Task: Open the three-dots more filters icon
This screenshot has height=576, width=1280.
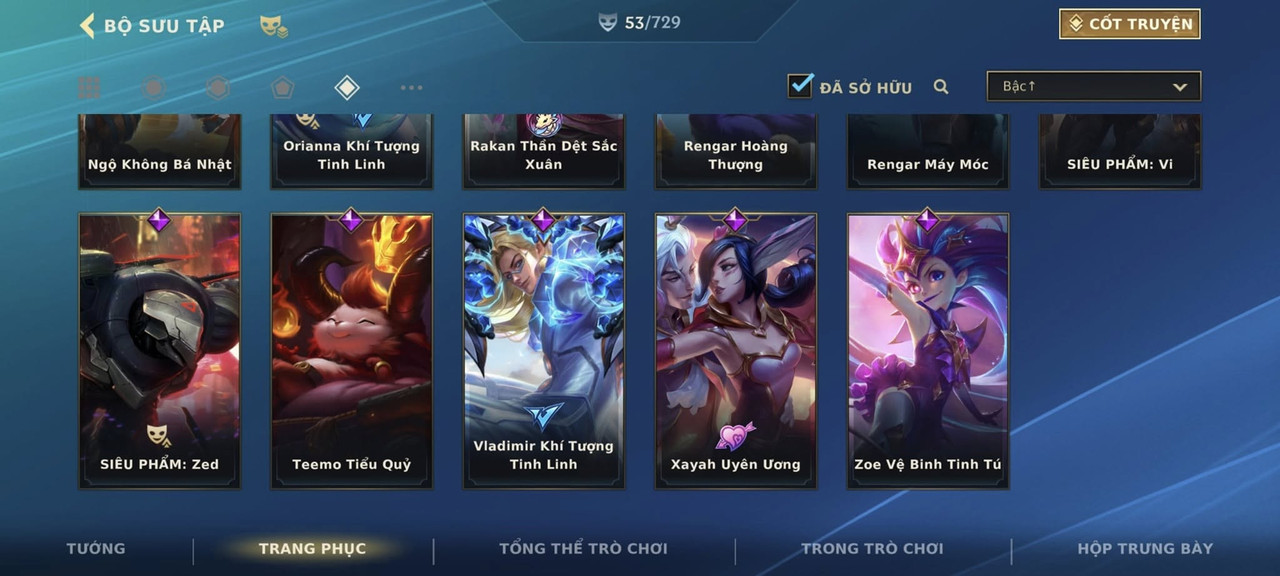Action: (411, 88)
